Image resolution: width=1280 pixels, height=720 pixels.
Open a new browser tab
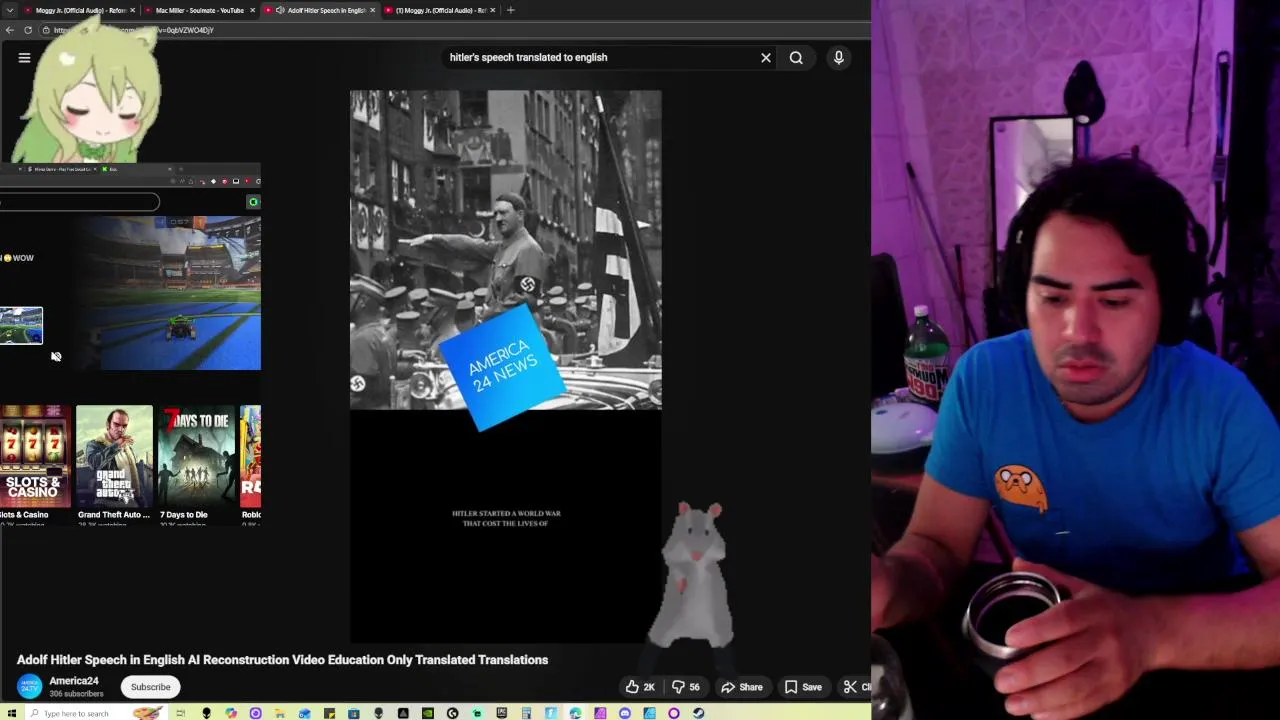(x=511, y=10)
